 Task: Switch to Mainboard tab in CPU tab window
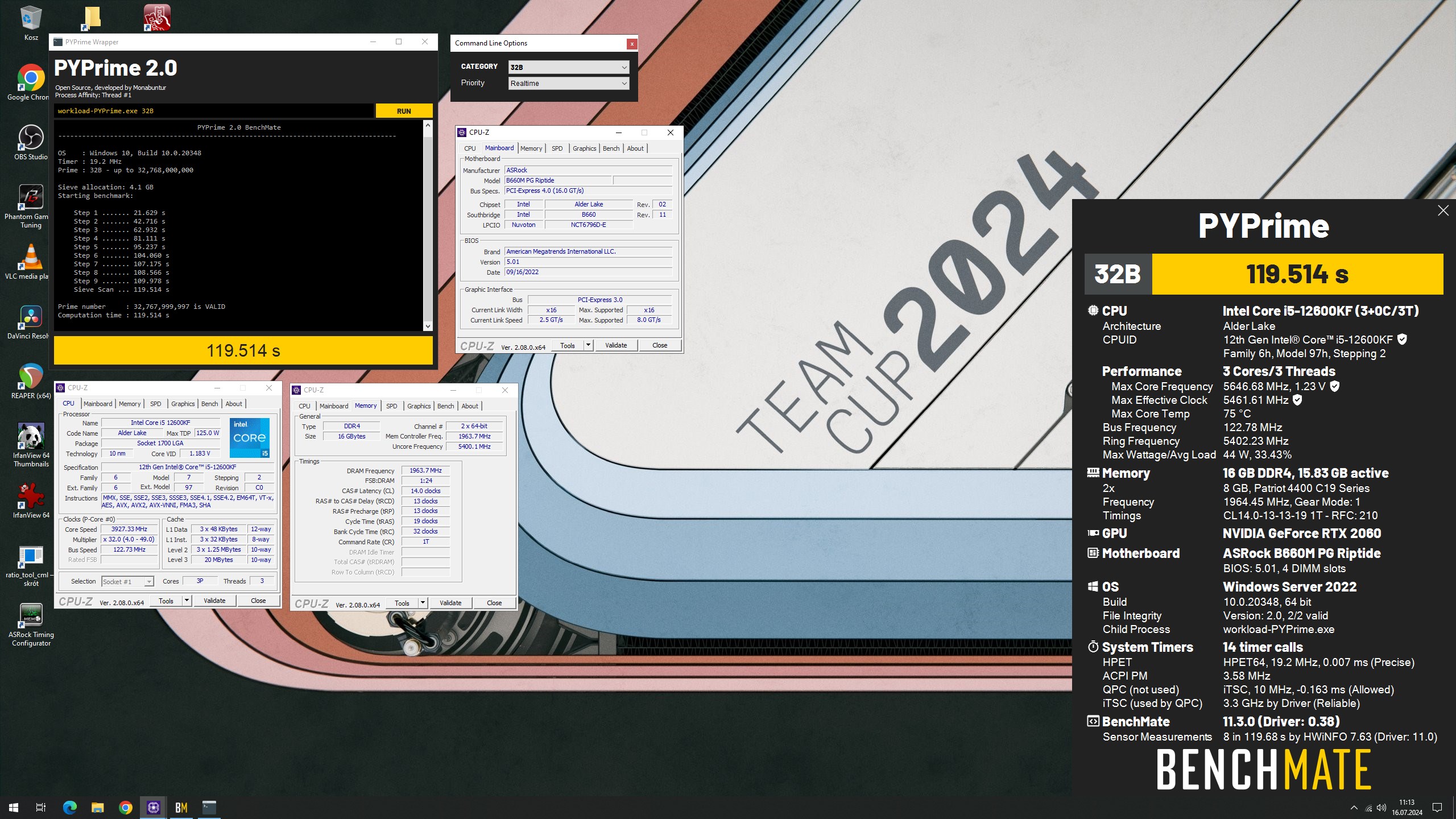[98, 404]
